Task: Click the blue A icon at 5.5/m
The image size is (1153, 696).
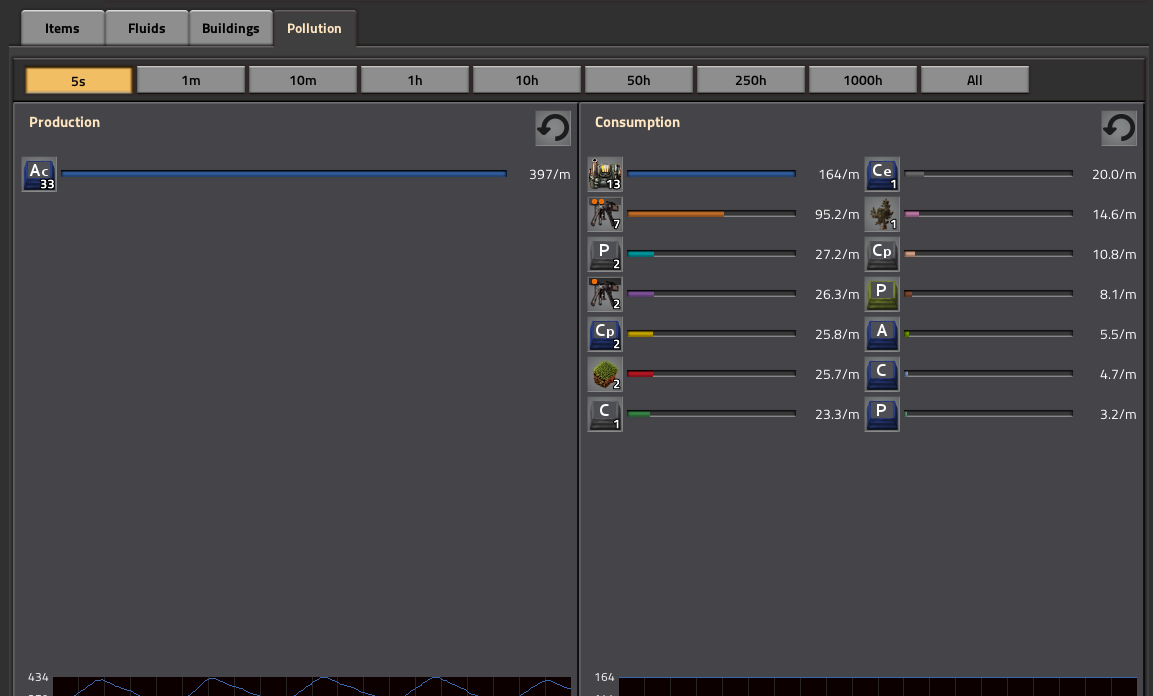Action: pyautogui.click(x=882, y=334)
